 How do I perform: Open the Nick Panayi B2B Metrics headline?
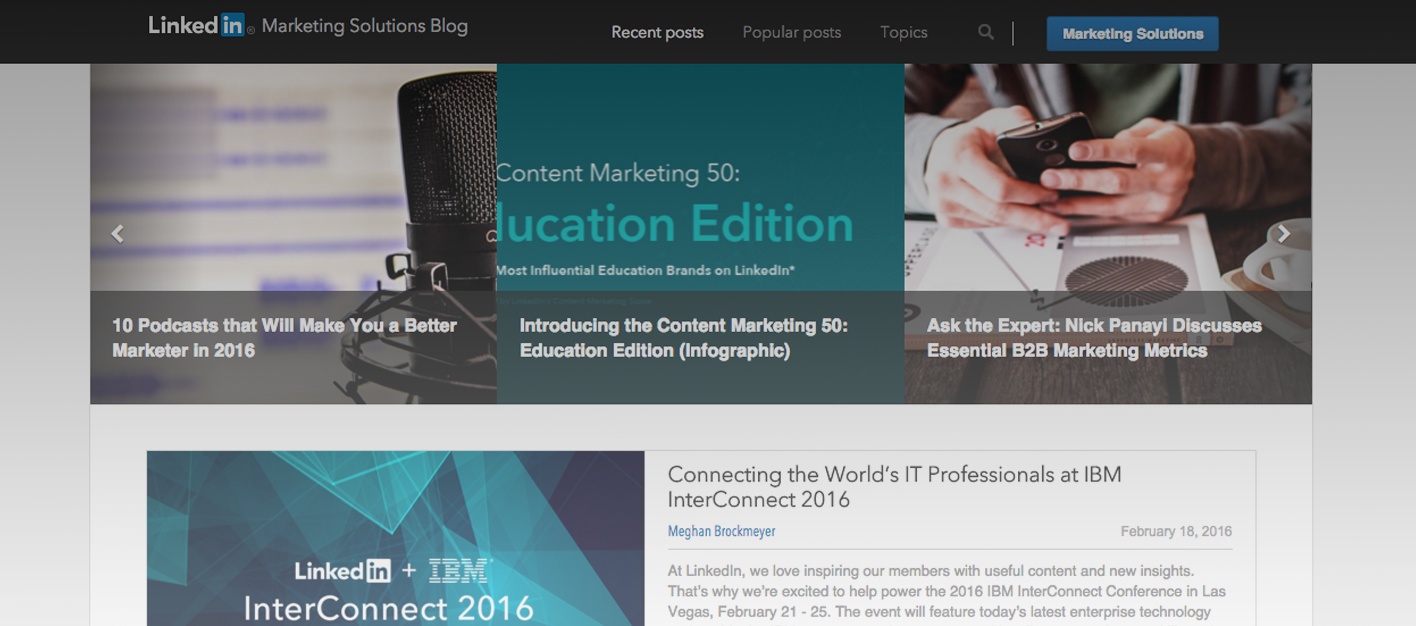1094,338
